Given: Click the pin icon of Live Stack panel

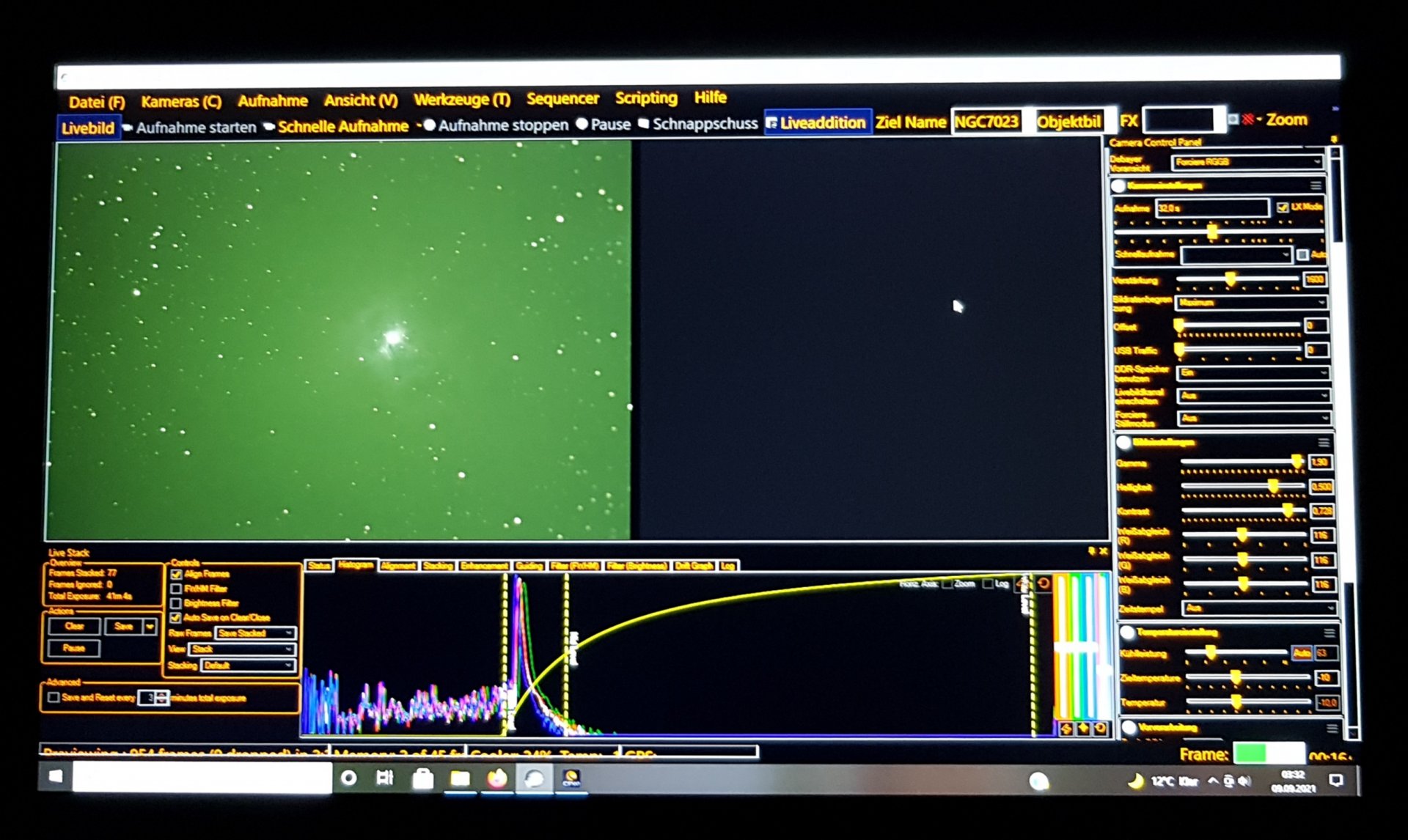Looking at the screenshot, I should [1091, 551].
